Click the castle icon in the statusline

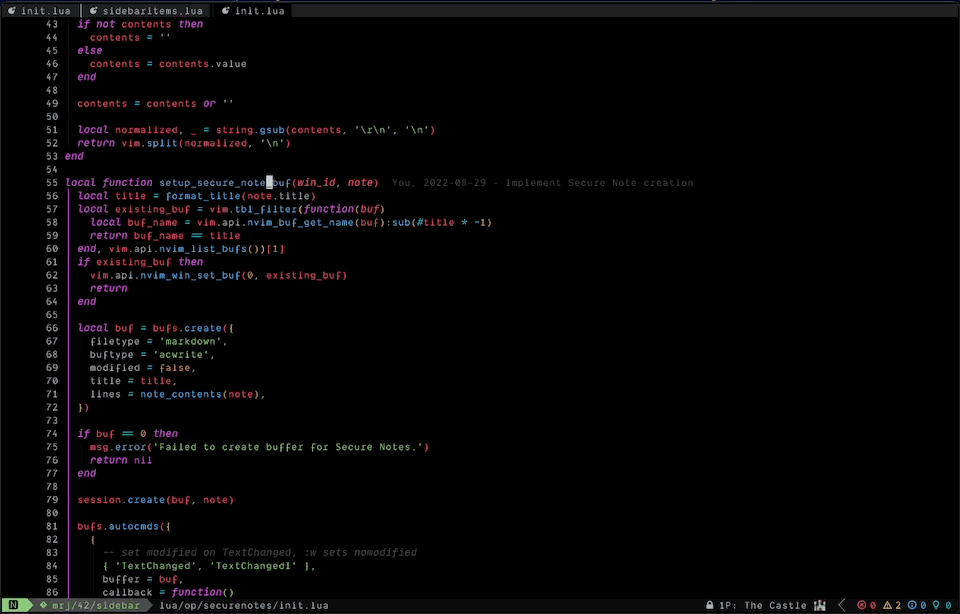(x=820, y=605)
